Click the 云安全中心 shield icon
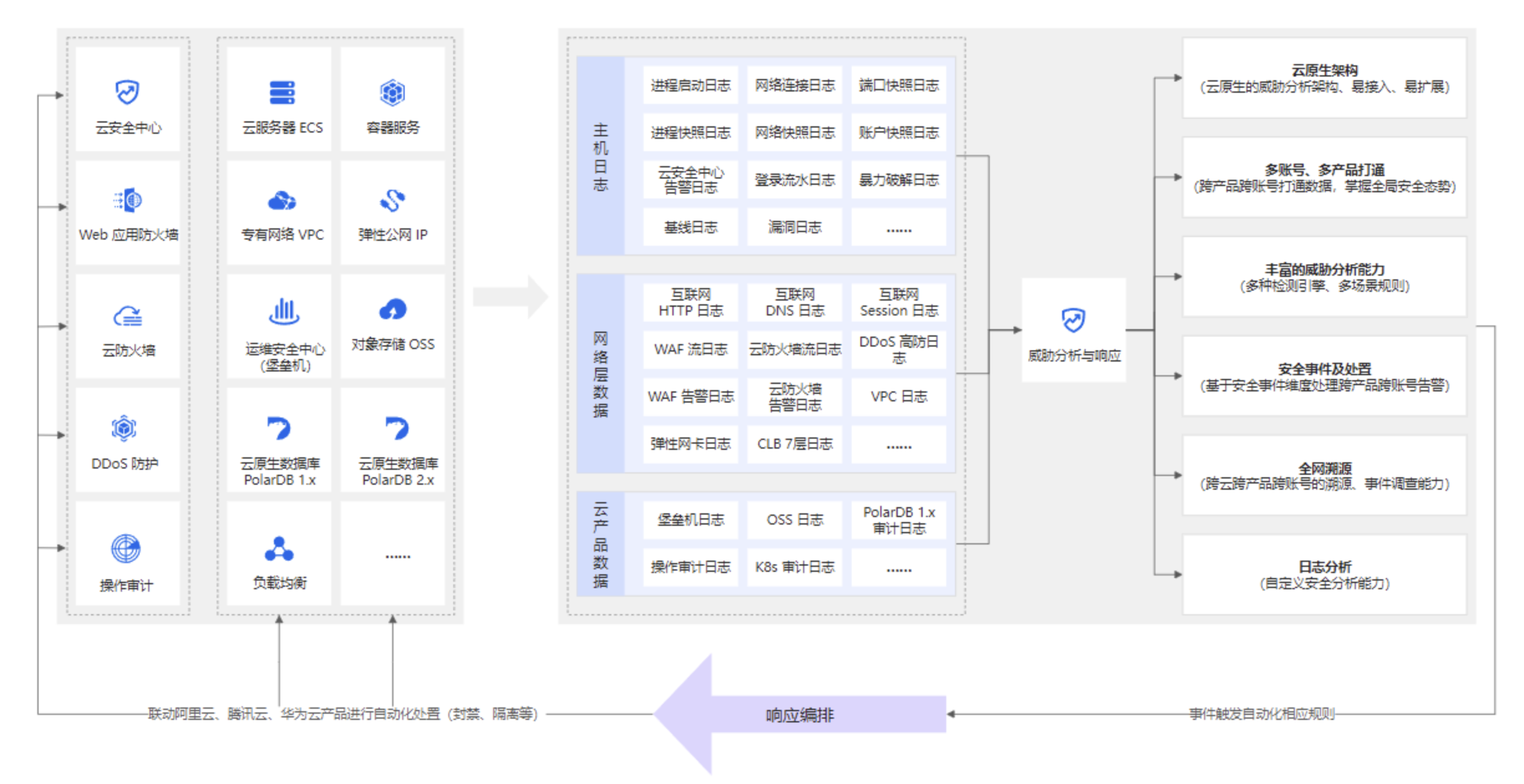The image size is (1524, 784). (x=127, y=93)
